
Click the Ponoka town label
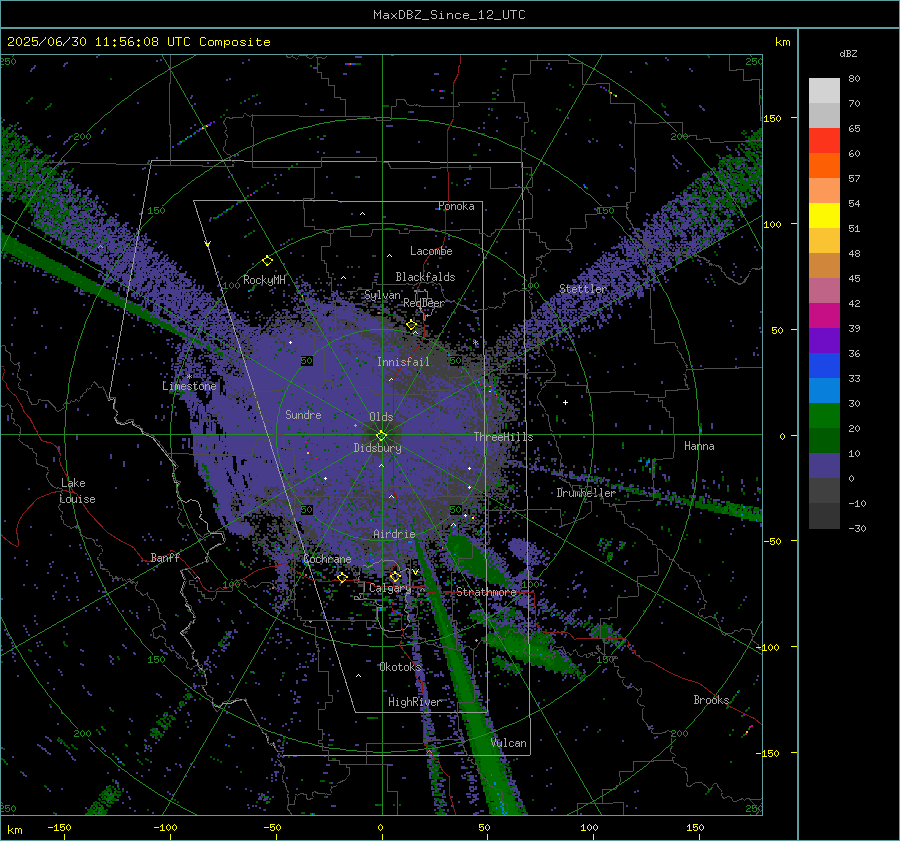click(x=456, y=206)
